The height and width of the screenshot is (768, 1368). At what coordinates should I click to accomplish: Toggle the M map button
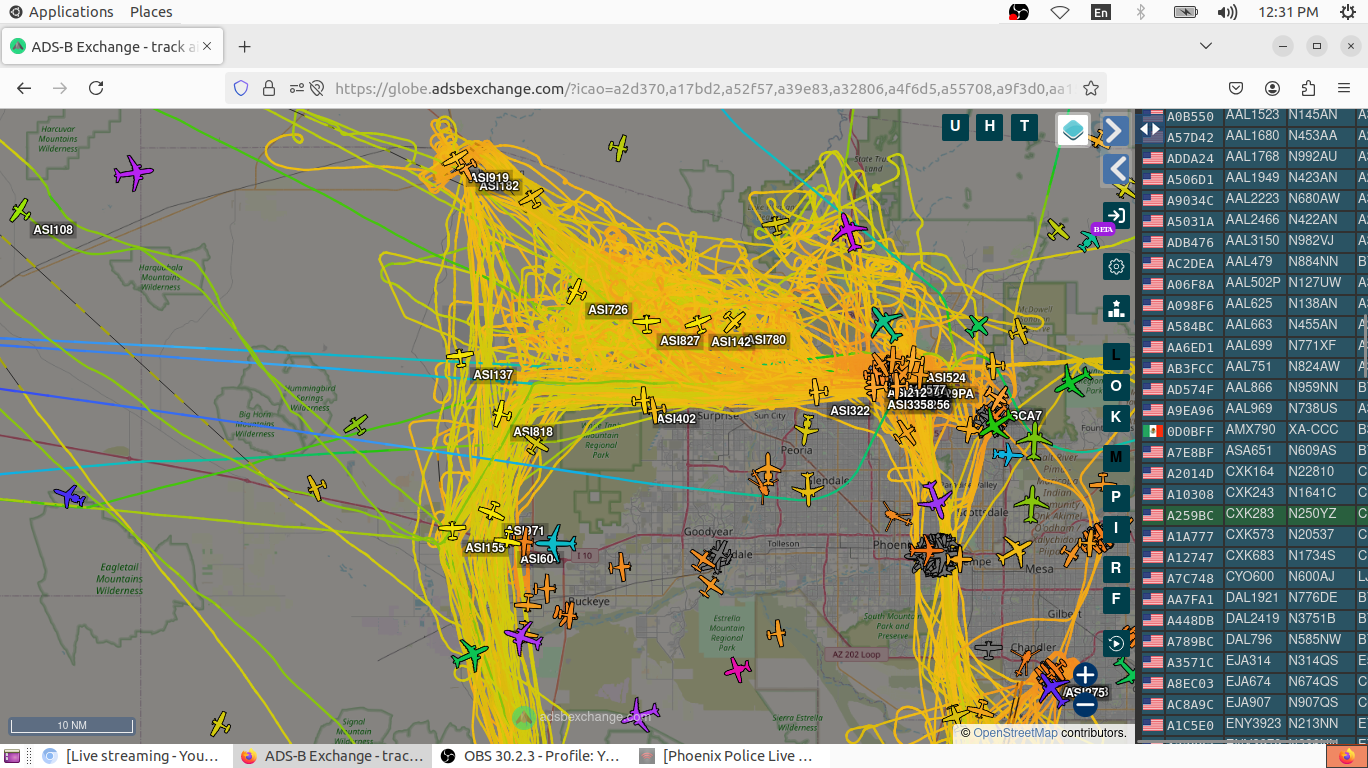(1117, 457)
